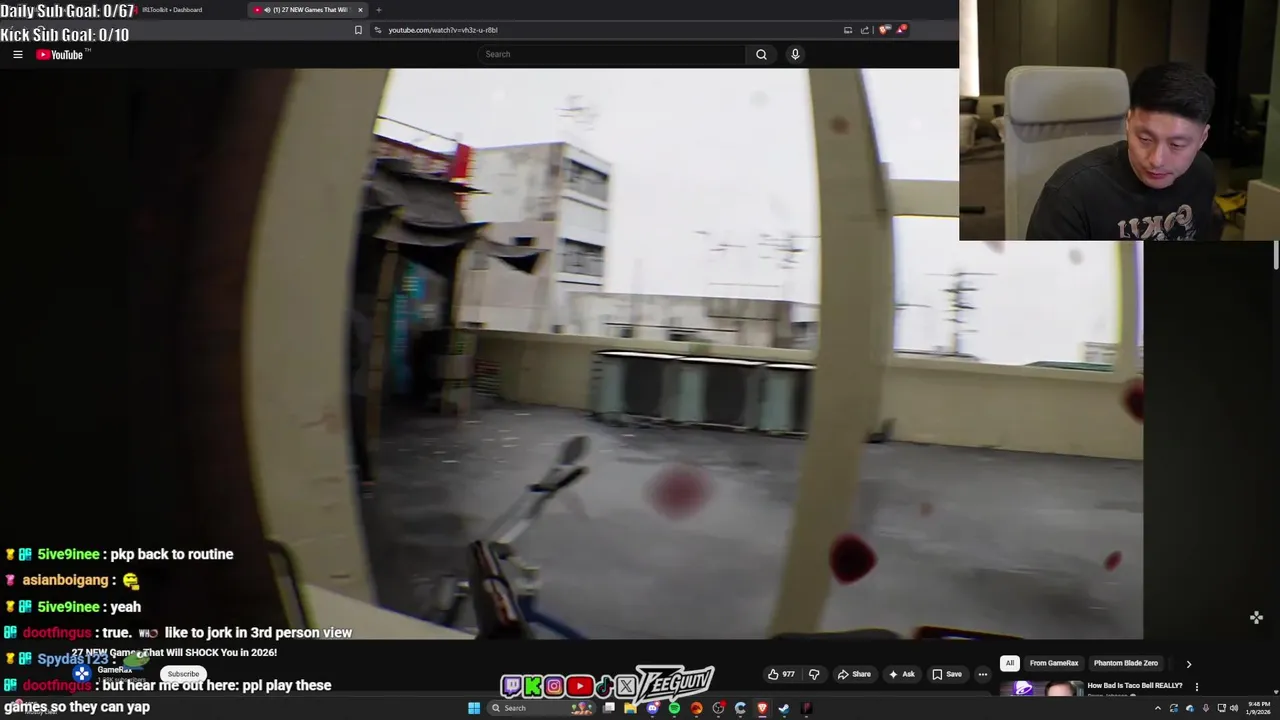The width and height of the screenshot is (1280, 720).
Task: Like the video with 977 likes
Action: point(782,674)
